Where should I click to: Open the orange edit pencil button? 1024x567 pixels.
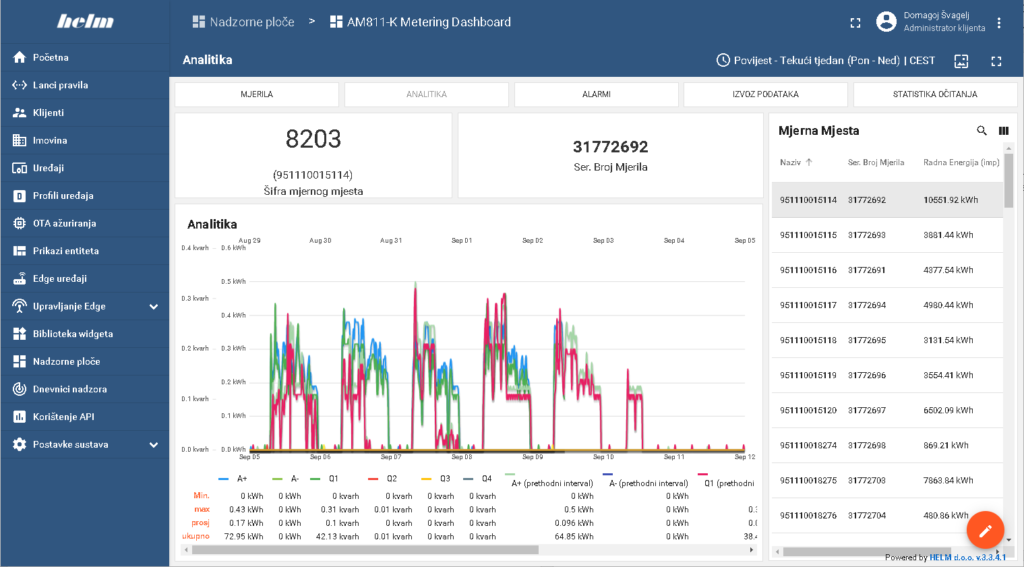pyautogui.click(x=985, y=530)
